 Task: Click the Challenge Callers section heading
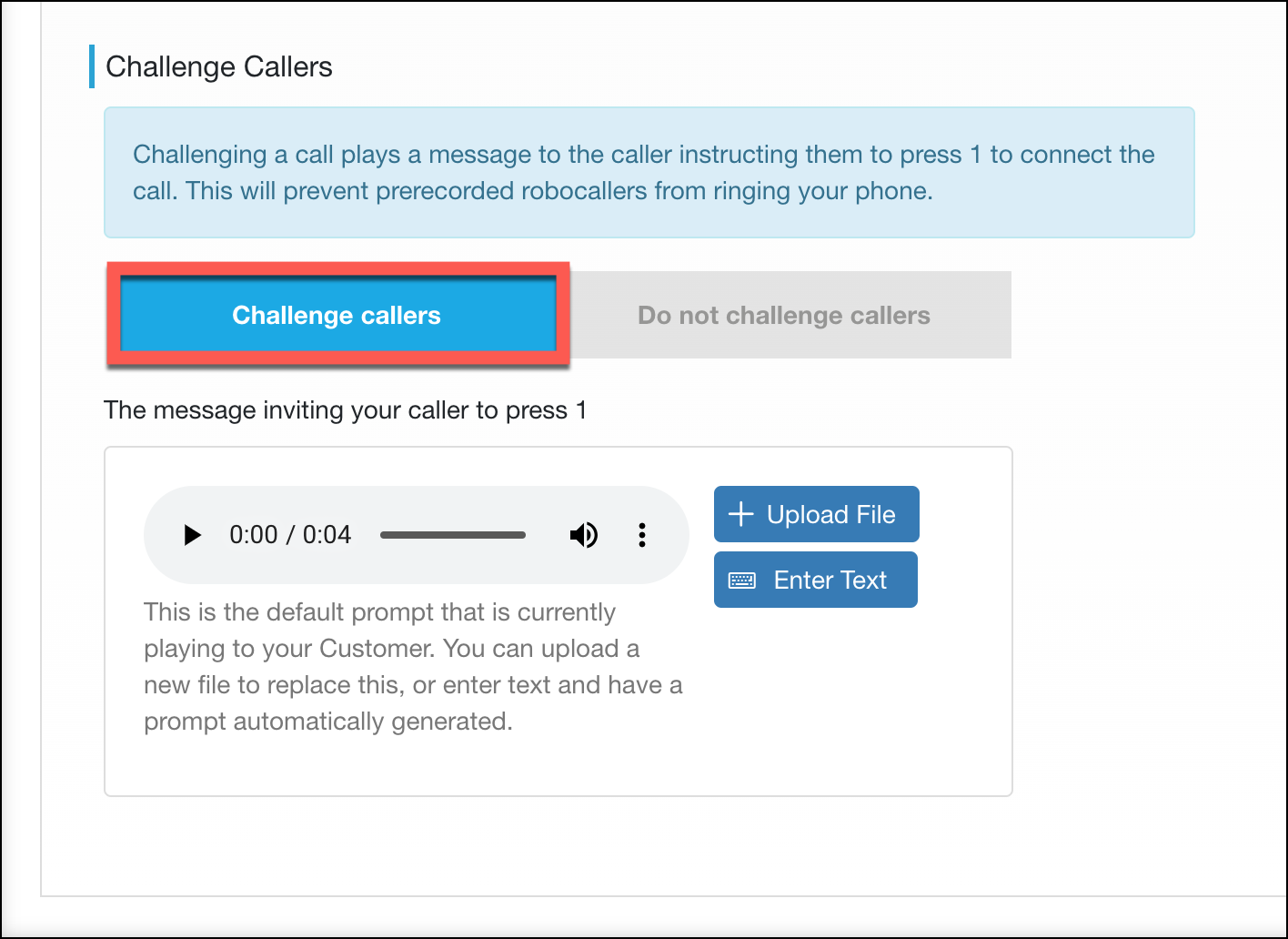point(219,66)
